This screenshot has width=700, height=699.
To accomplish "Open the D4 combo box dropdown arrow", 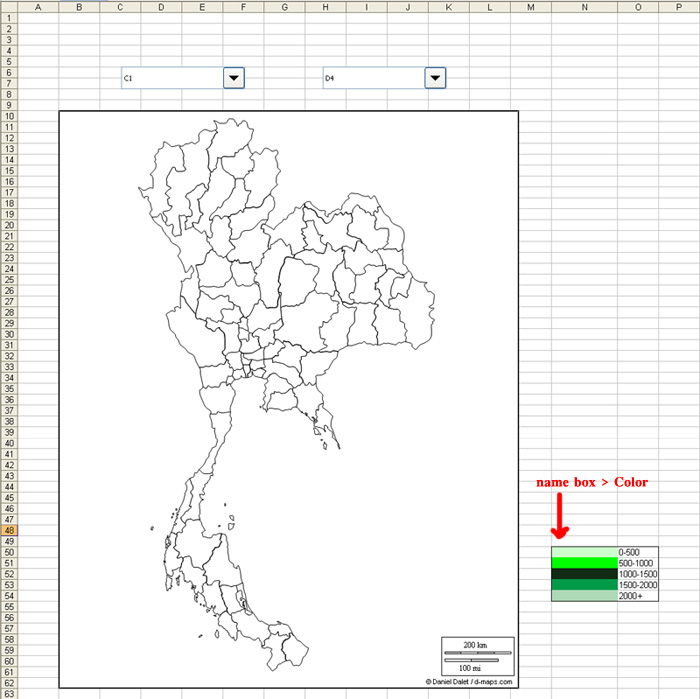I will pyautogui.click(x=434, y=78).
